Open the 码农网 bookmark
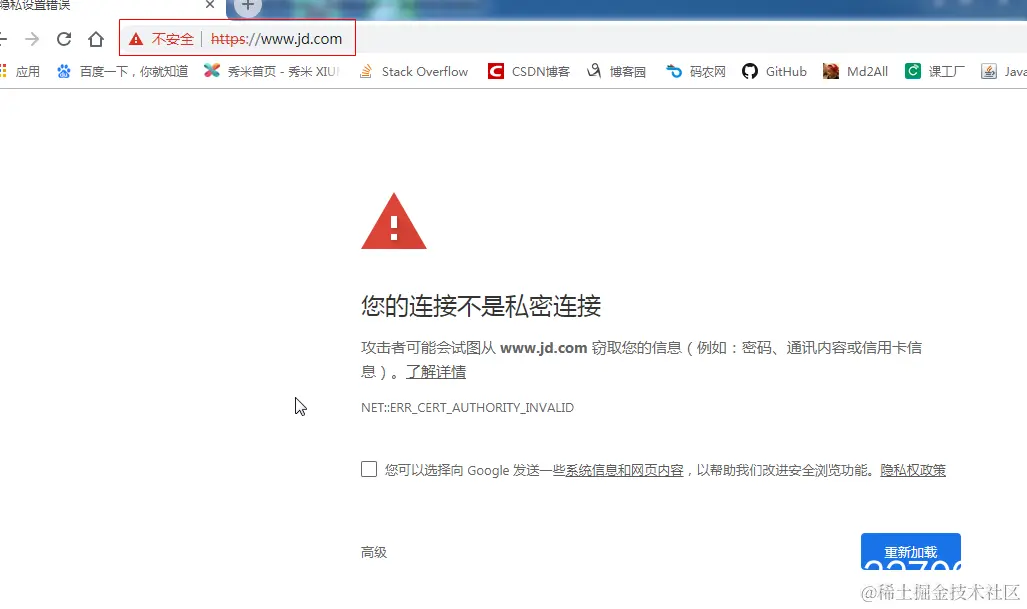The height and width of the screenshot is (609, 1027). point(694,71)
